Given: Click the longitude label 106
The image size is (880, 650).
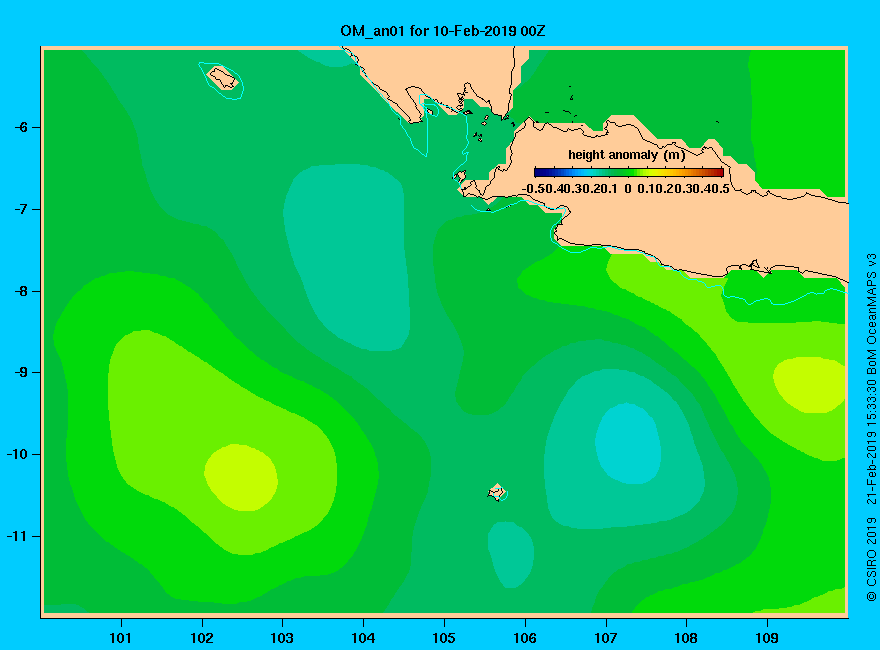Looking at the screenshot, I should tap(525, 638).
